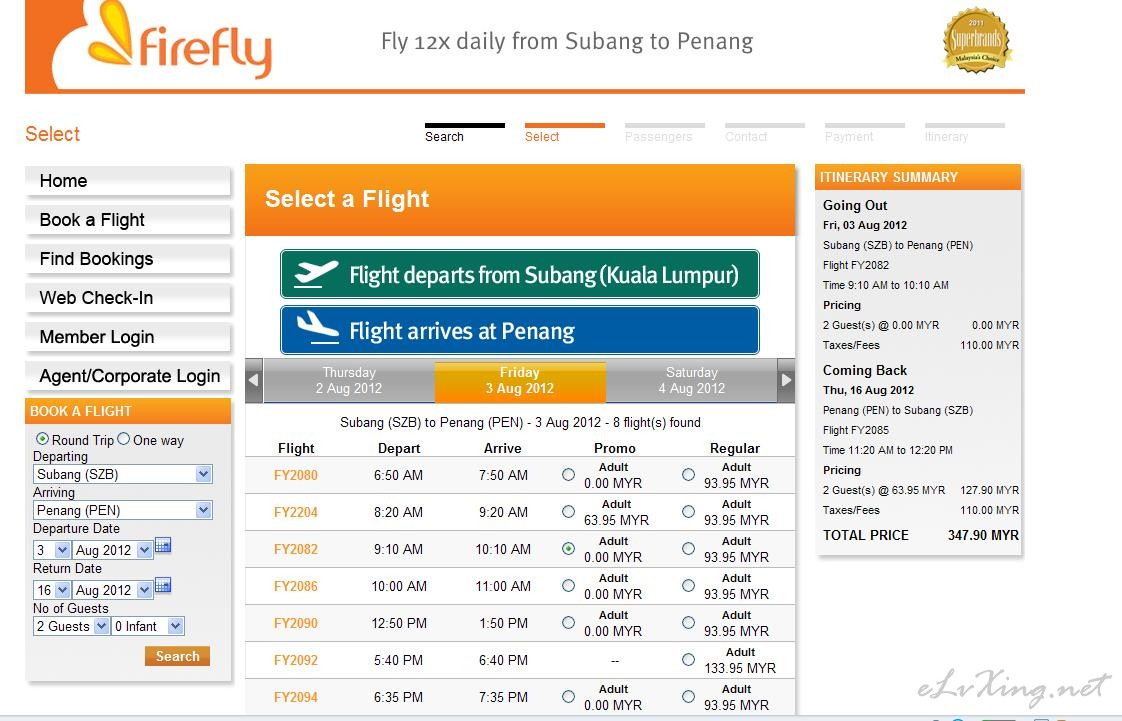This screenshot has width=1122, height=721.
Task: Choose FY2090 Promo fare radio button
Action: coord(568,622)
